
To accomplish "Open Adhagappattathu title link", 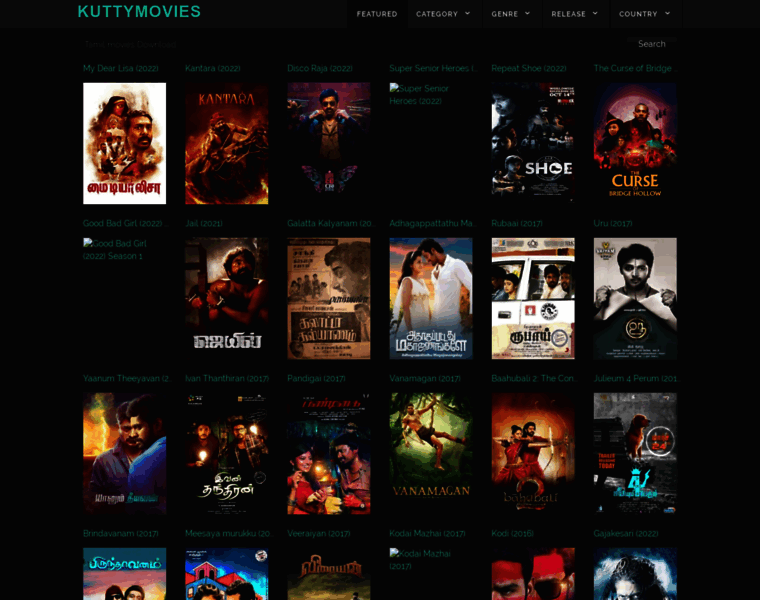I will (433, 223).
